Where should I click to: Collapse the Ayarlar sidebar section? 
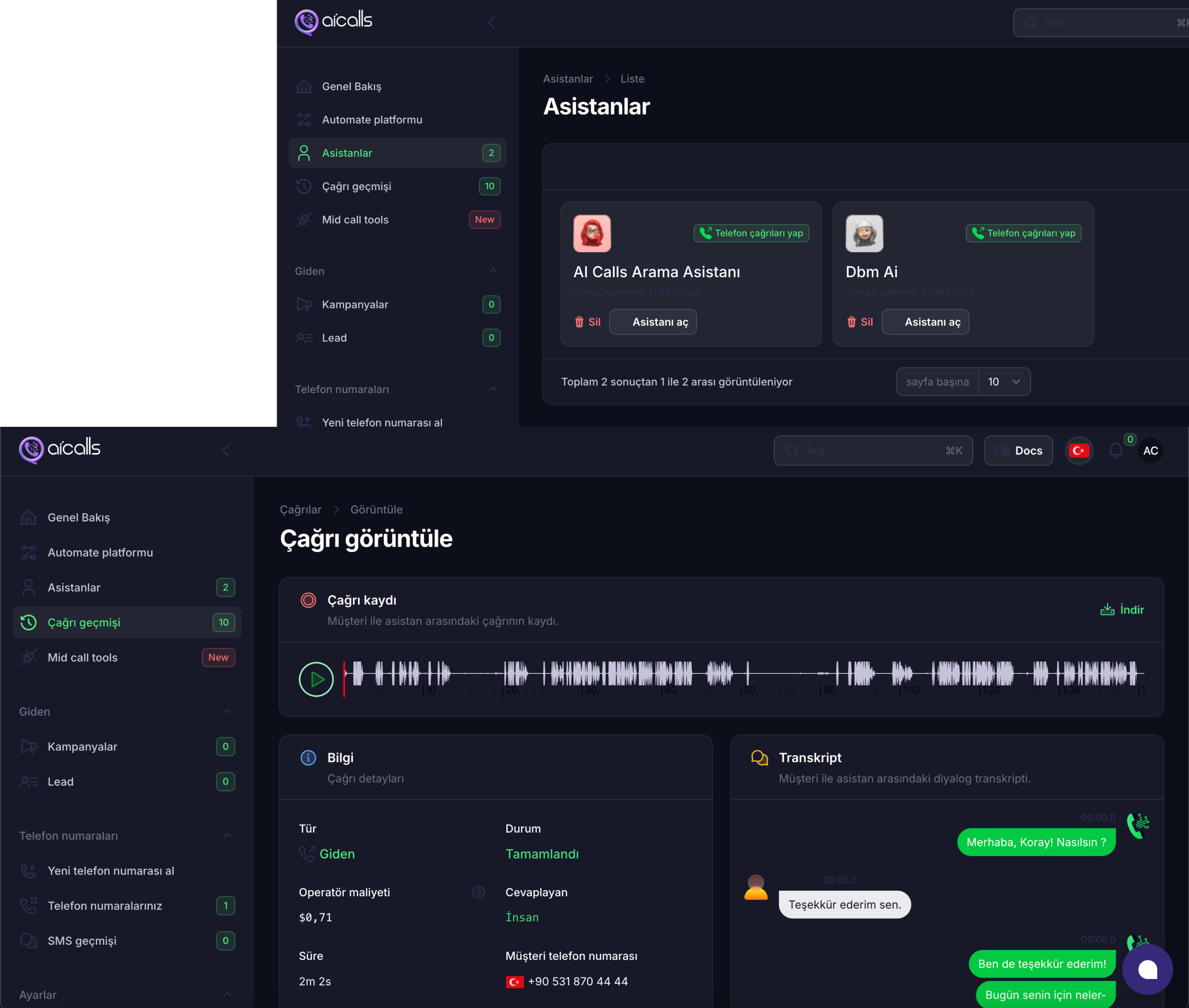point(227,995)
